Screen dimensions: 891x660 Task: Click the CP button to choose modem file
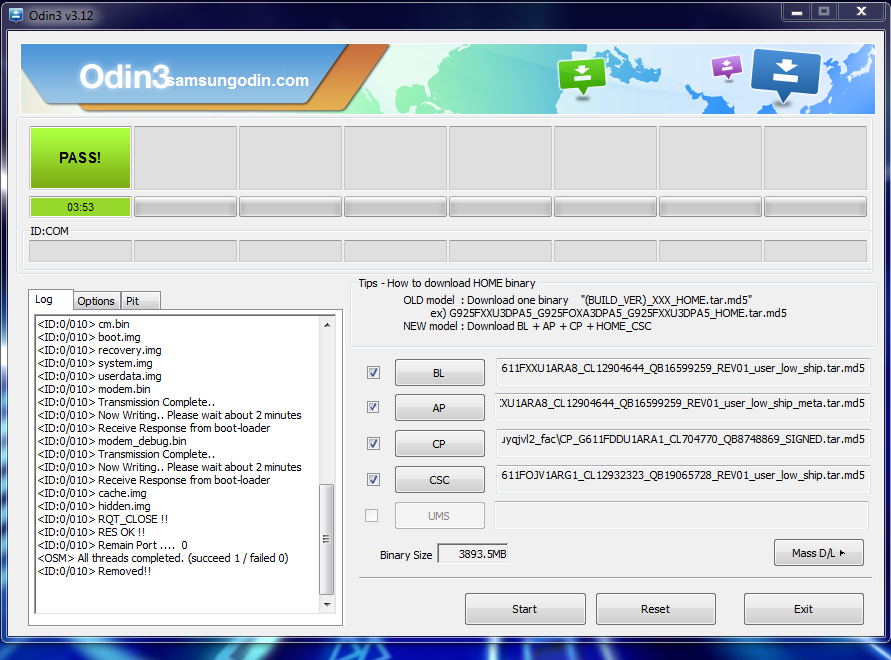point(440,443)
